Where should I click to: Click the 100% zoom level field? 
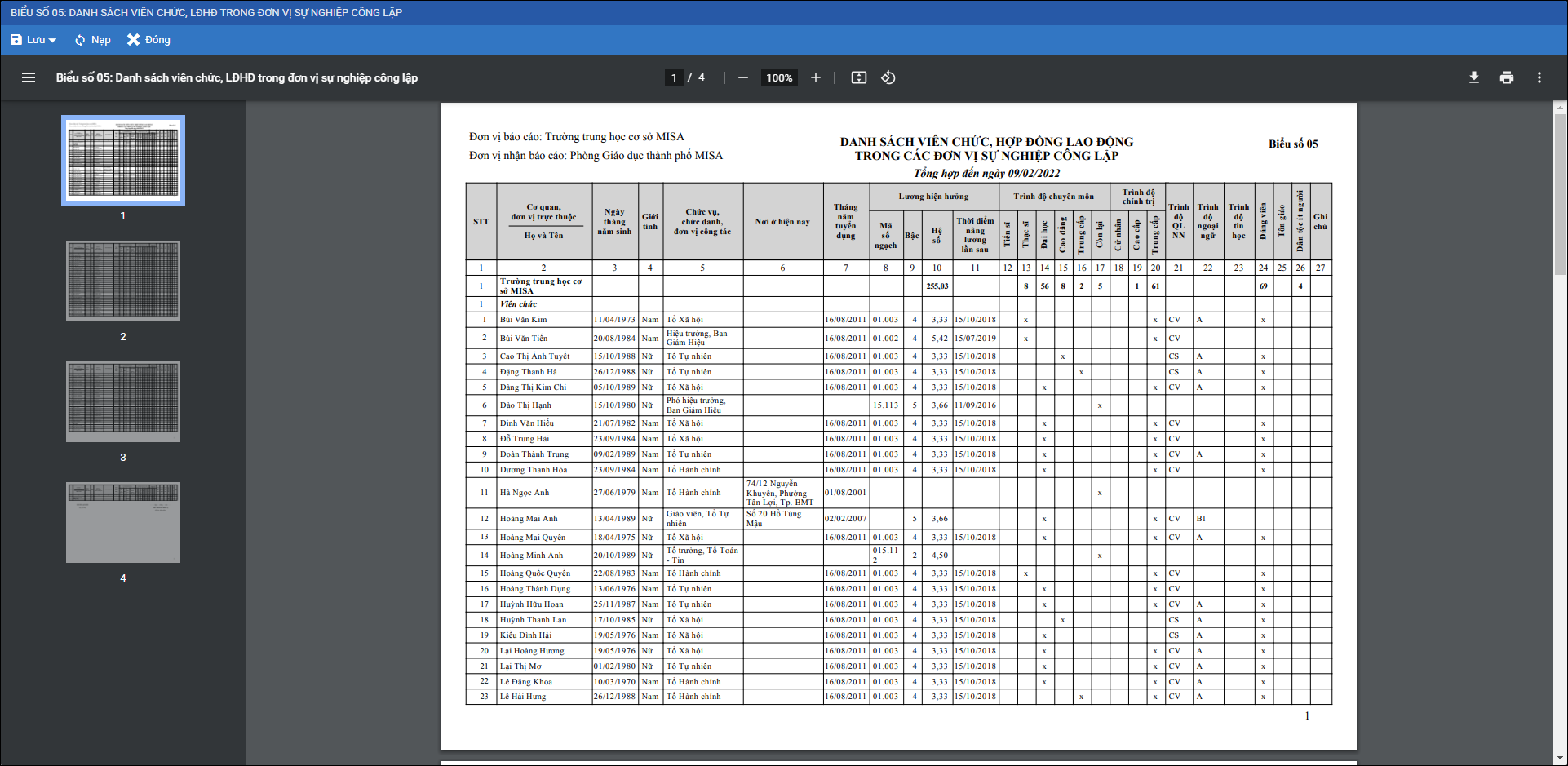click(778, 77)
